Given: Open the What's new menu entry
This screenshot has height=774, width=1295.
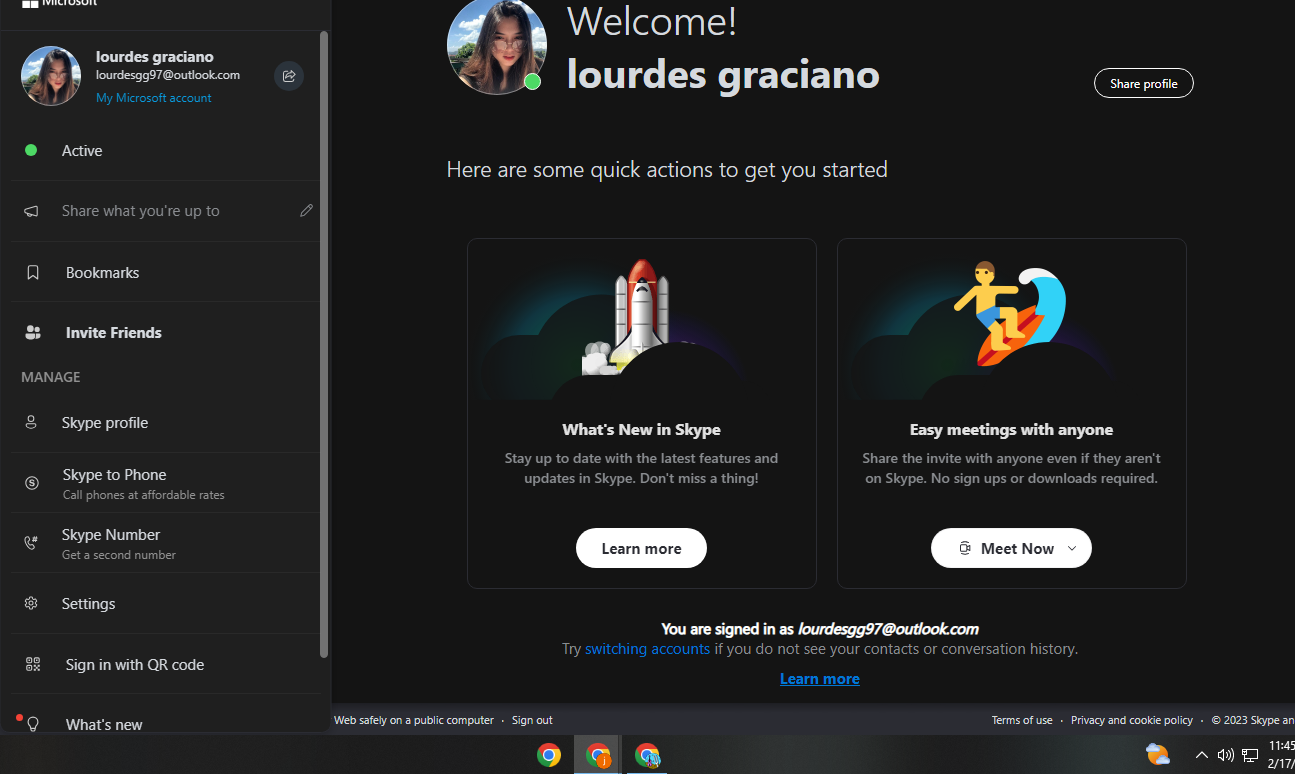Looking at the screenshot, I should click(x=166, y=724).
